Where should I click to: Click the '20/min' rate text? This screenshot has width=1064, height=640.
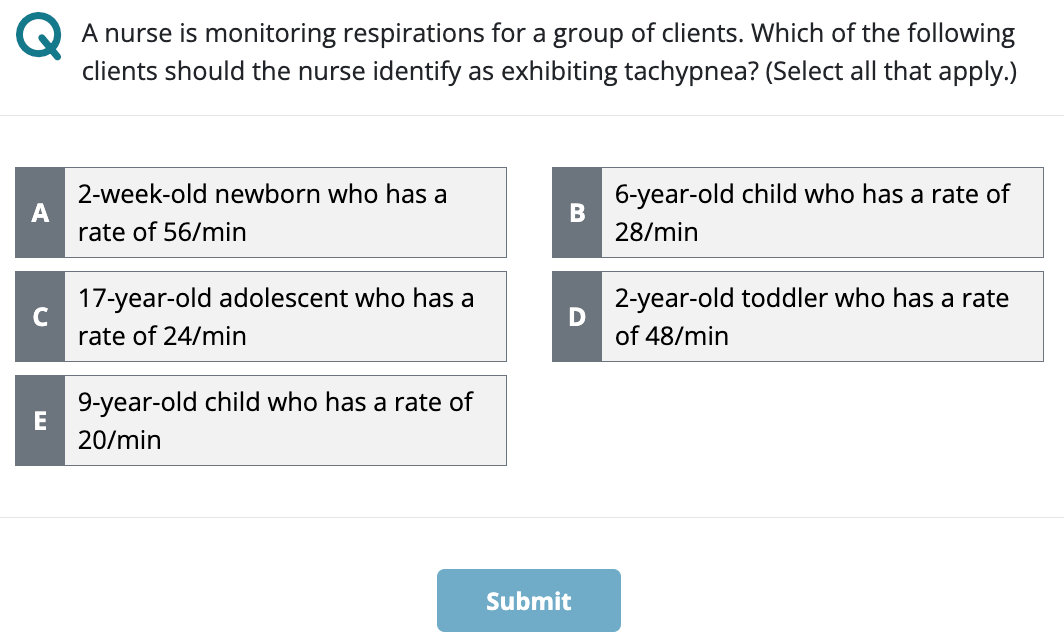pos(119,440)
